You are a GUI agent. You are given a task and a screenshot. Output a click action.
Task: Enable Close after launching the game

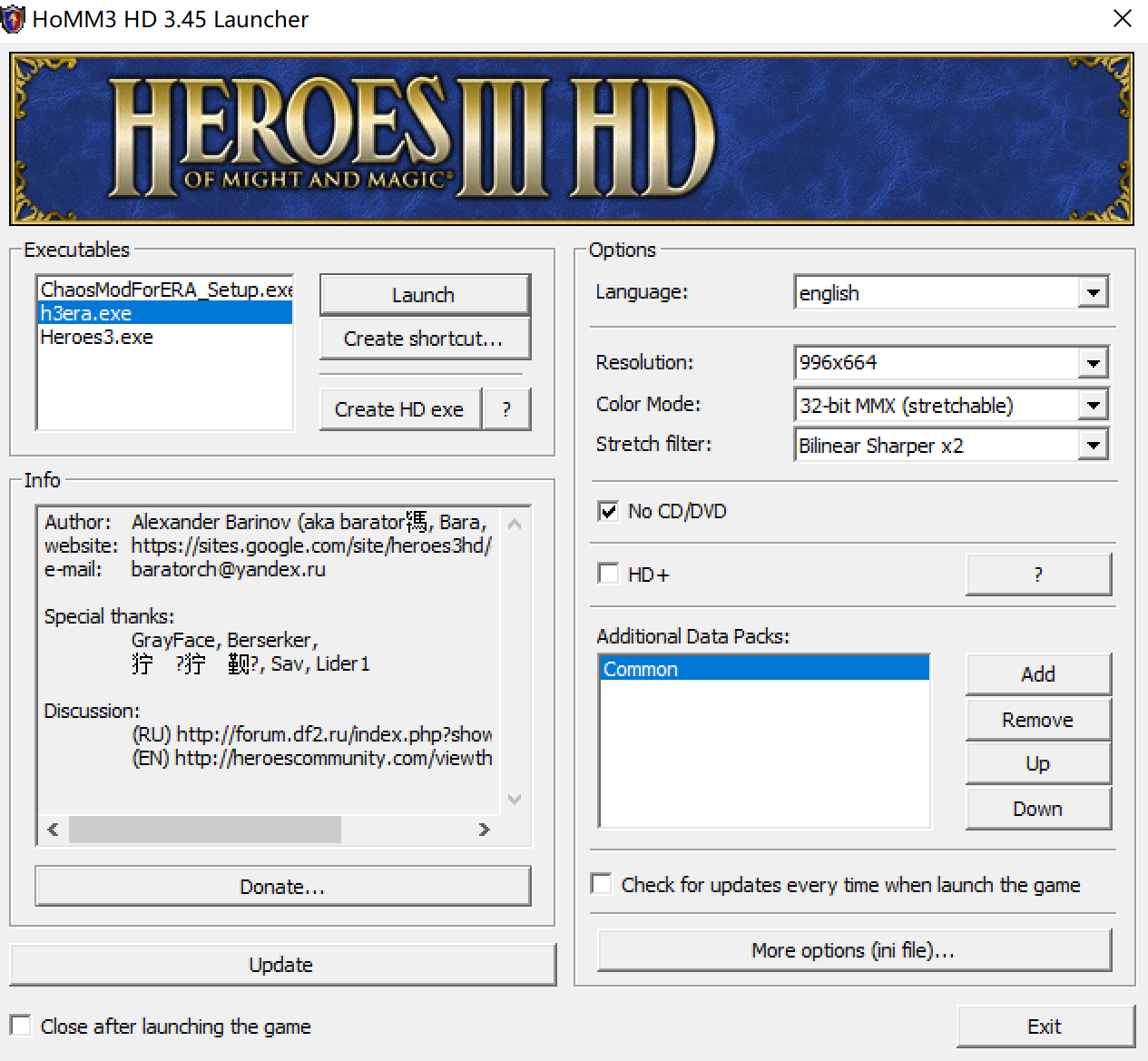click(20, 1026)
